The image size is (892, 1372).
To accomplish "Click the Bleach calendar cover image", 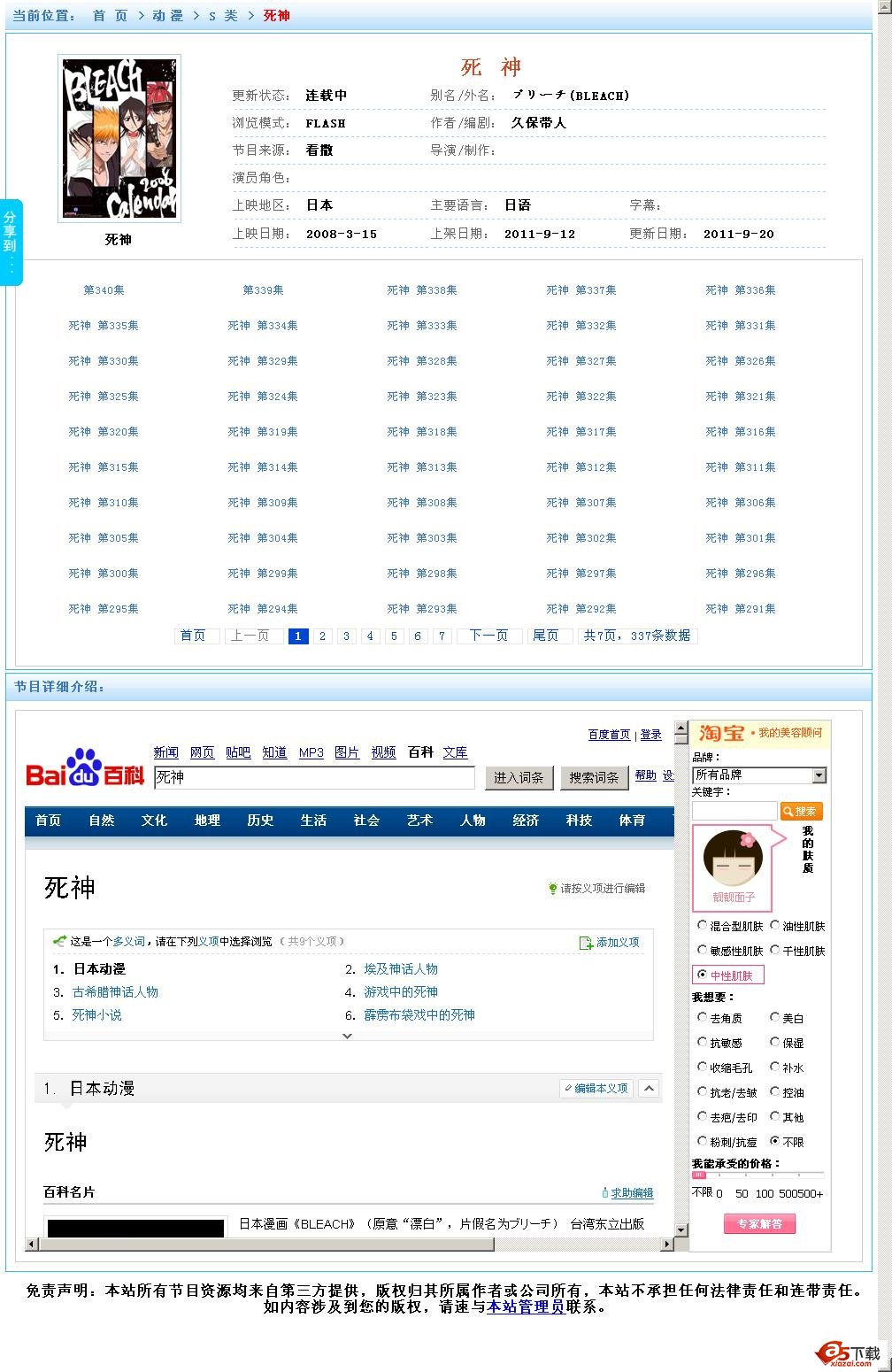I will coord(119,138).
